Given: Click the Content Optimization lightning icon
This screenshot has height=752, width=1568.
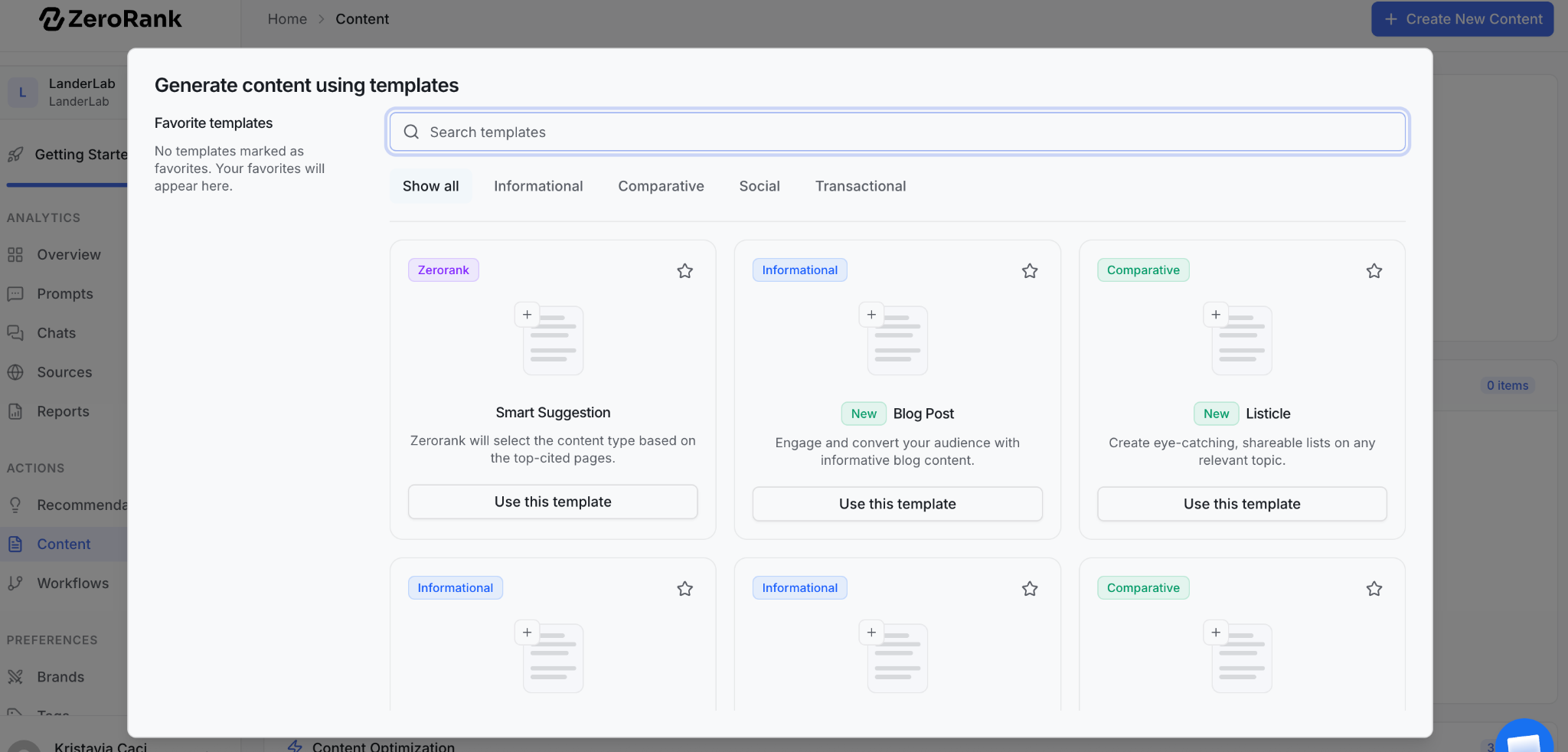Looking at the screenshot, I should tap(296, 746).
